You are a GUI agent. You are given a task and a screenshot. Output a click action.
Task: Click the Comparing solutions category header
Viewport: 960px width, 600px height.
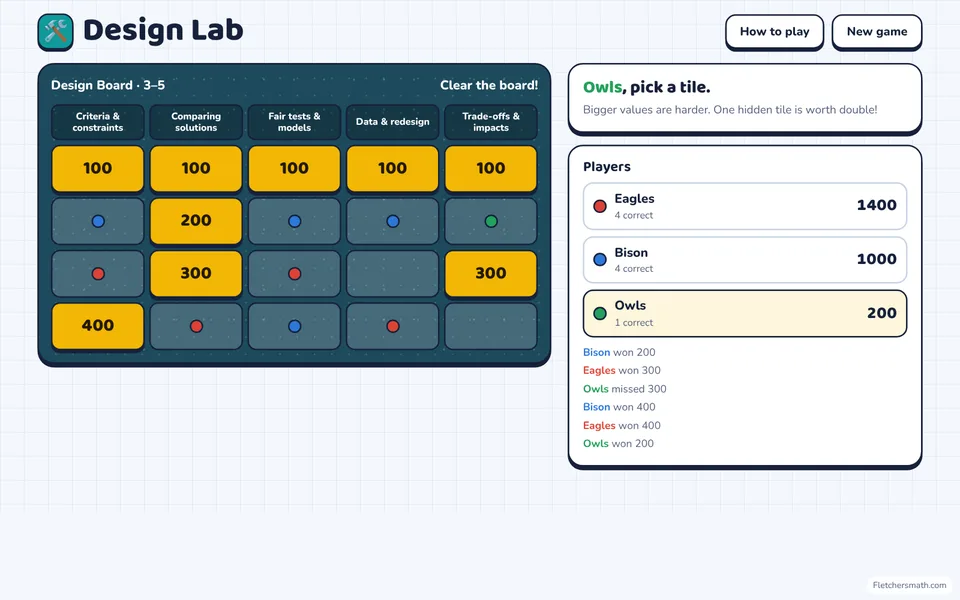(x=196, y=122)
